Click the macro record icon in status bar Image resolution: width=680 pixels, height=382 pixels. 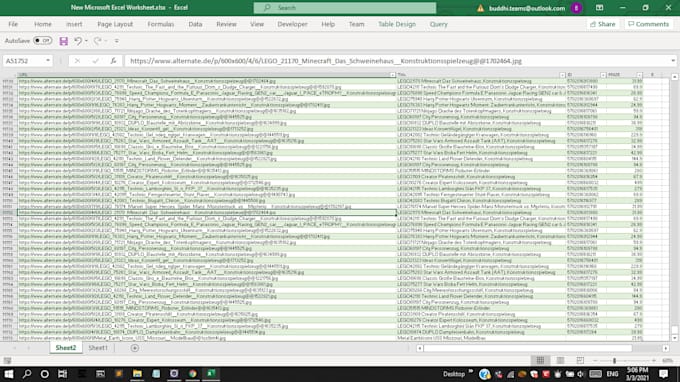(x=7, y=360)
